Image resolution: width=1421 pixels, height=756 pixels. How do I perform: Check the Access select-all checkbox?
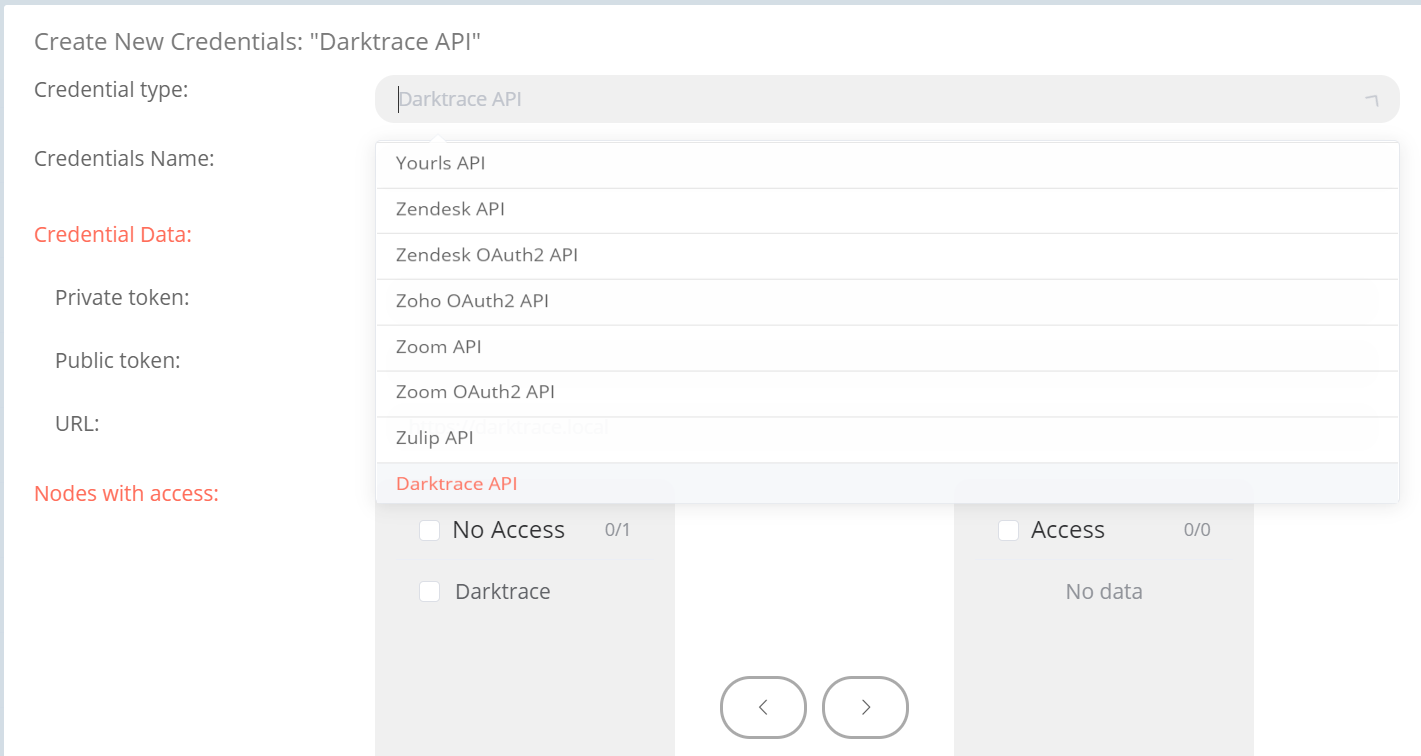pos(1008,530)
